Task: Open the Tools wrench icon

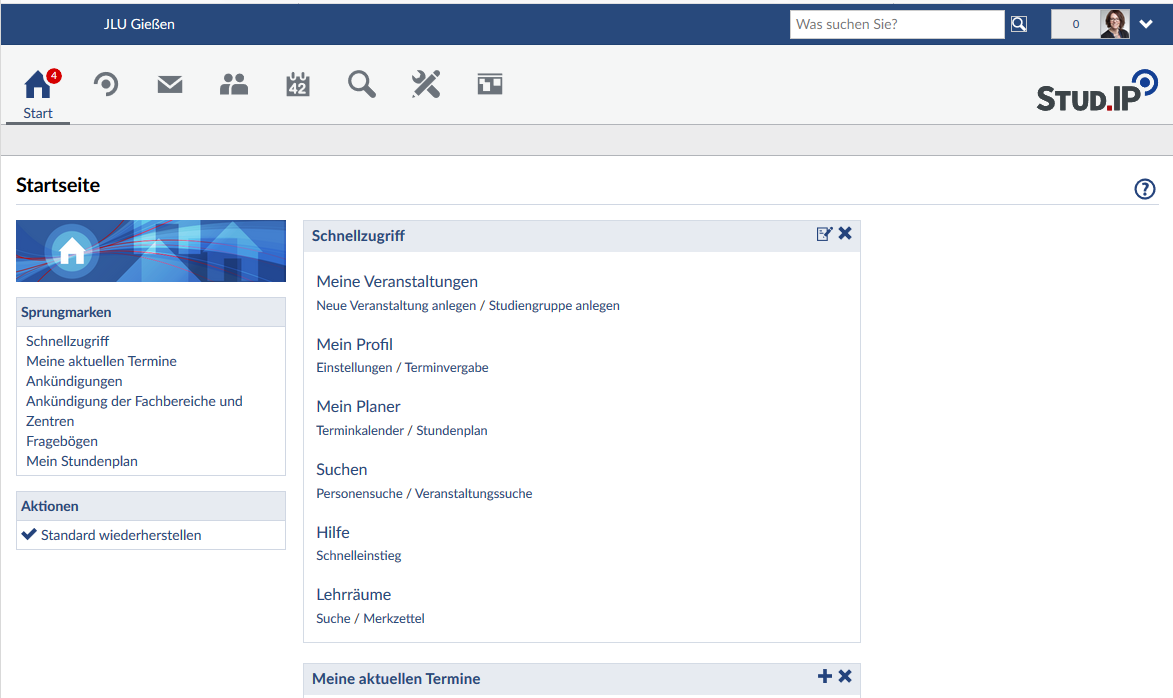Action: [x=426, y=85]
